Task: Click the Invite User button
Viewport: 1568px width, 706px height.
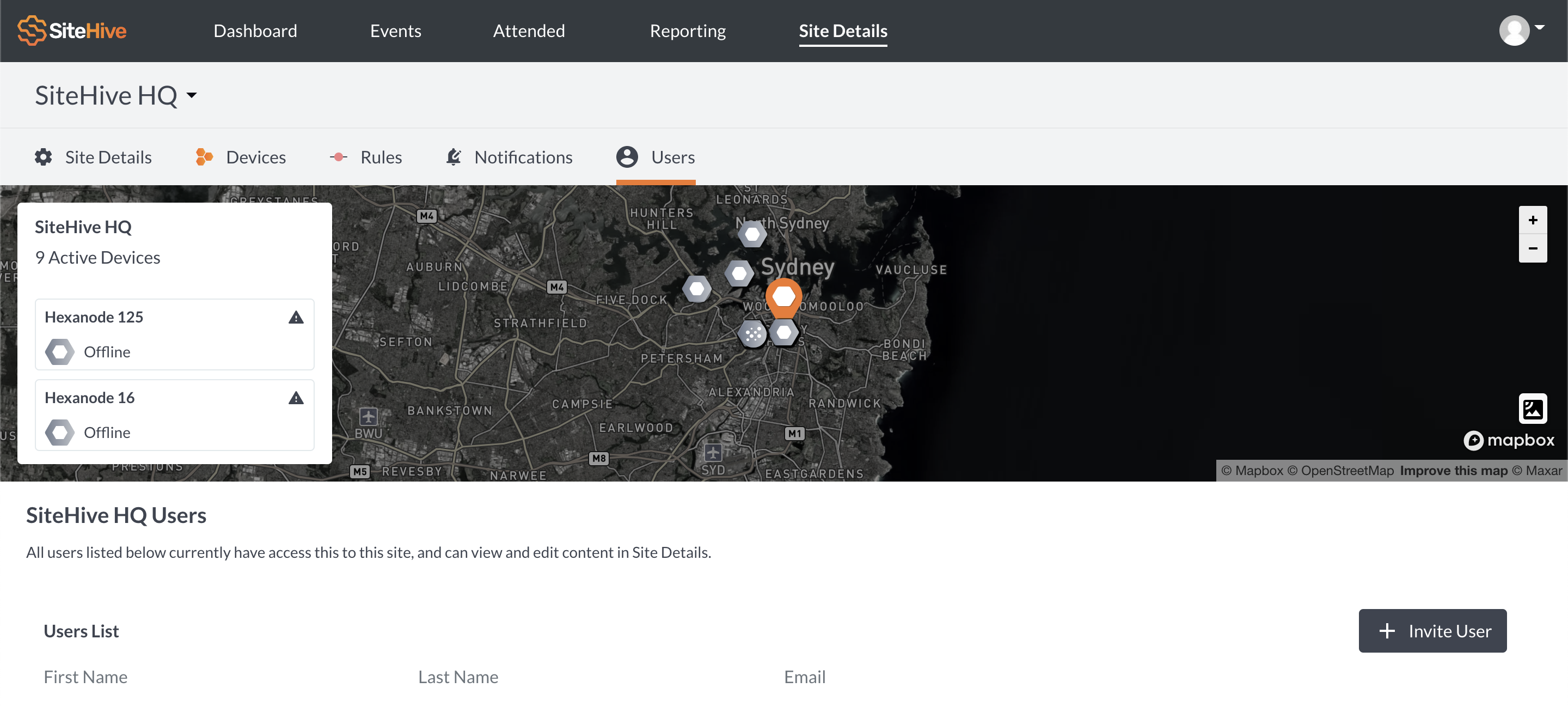Action: [x=1432, y=630]
